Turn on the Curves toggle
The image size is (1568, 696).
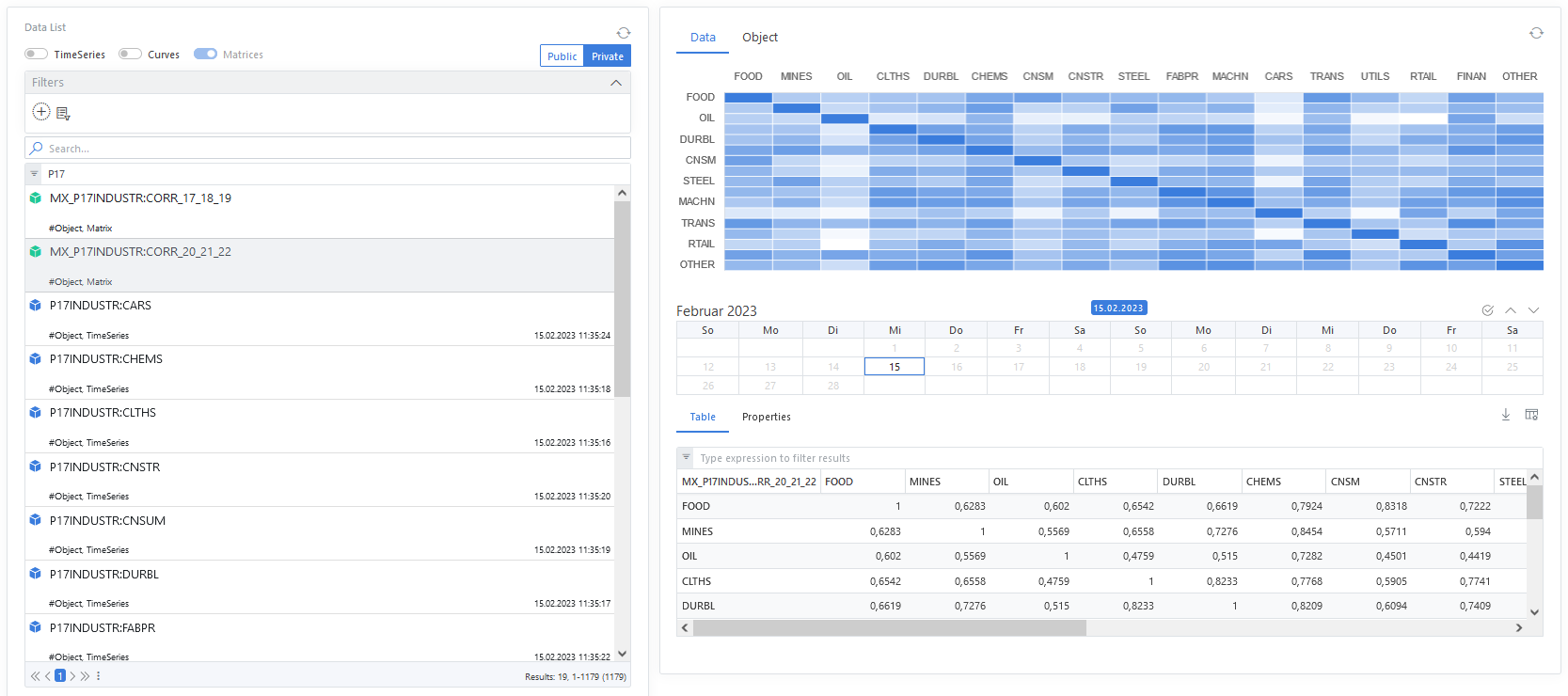tap(130, 54)
